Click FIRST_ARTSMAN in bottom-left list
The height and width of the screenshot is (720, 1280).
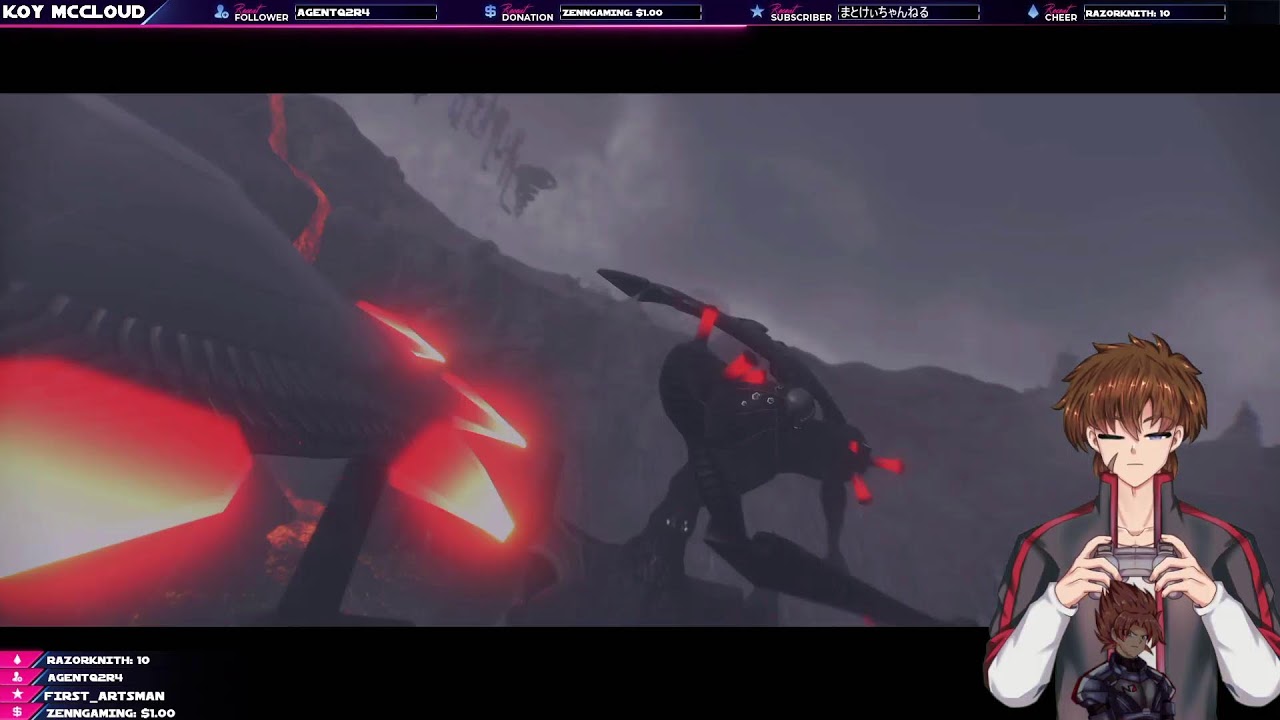coord(104,696)
